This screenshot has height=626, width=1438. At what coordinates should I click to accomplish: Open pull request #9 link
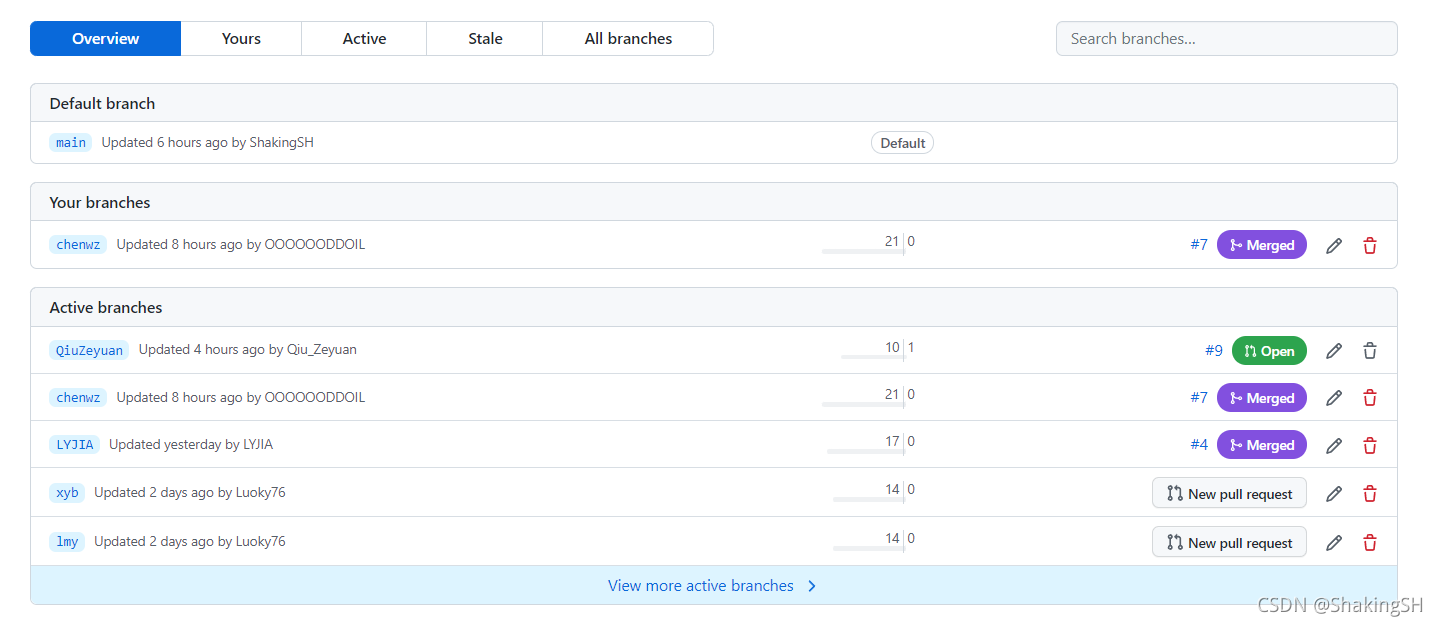1213,351
